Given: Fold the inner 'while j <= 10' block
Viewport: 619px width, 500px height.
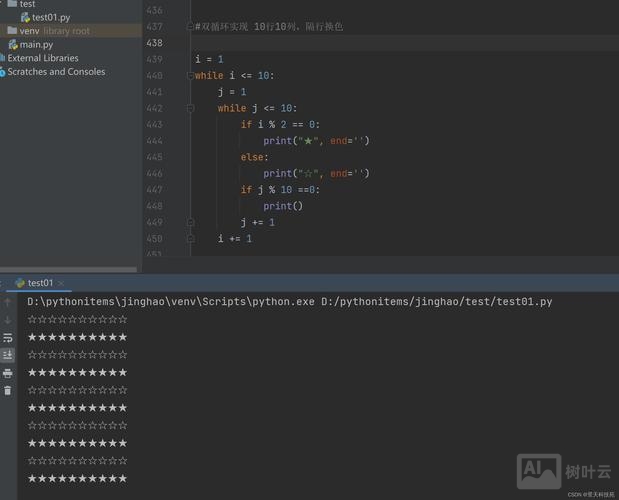Looking at the screenshot, I should [190, 108].
